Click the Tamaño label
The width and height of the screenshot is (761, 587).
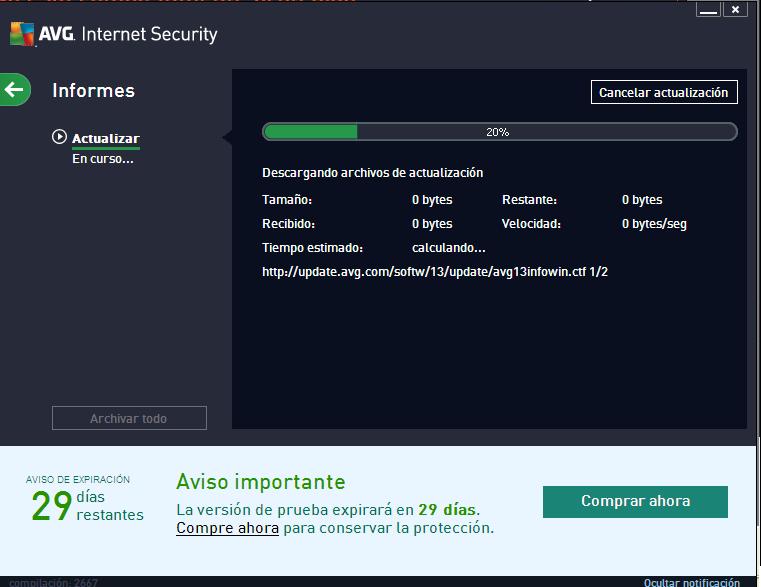point(287,200)
